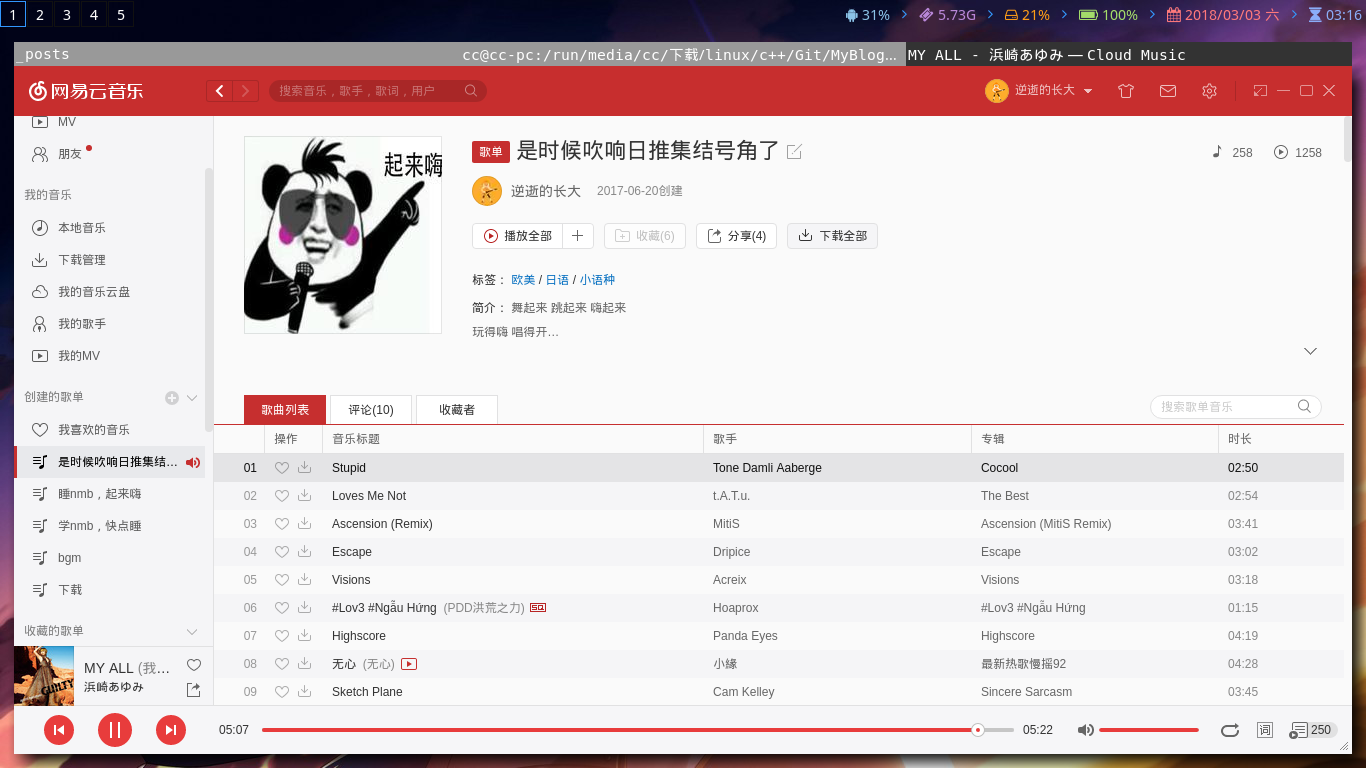
Task: Go back with the navigation arrow
Action: click(x=220, y=91)
